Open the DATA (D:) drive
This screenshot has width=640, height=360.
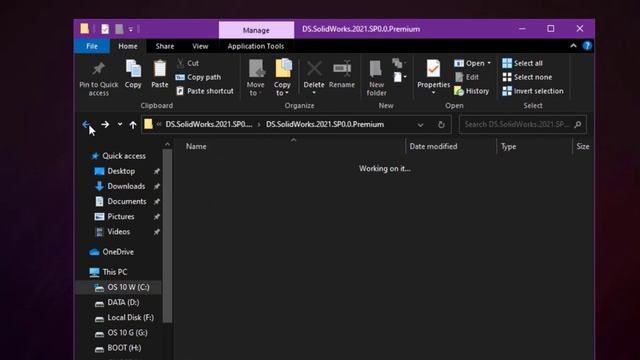click(123, 302)
